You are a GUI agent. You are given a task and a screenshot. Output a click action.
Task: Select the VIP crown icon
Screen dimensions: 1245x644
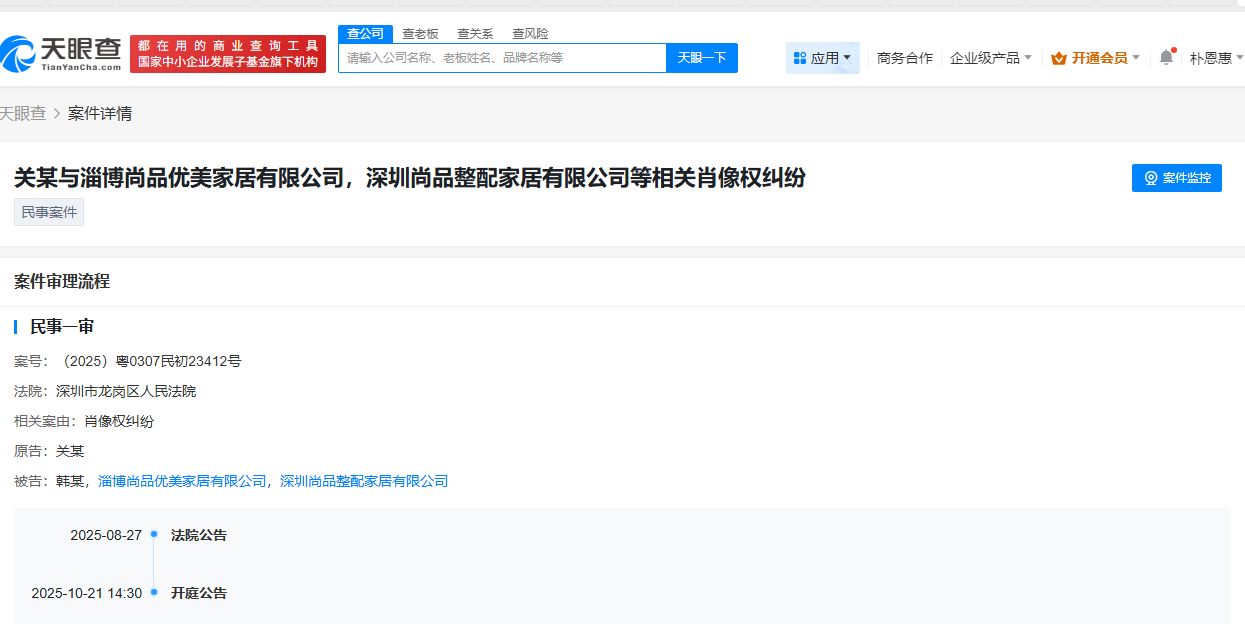1059,59
